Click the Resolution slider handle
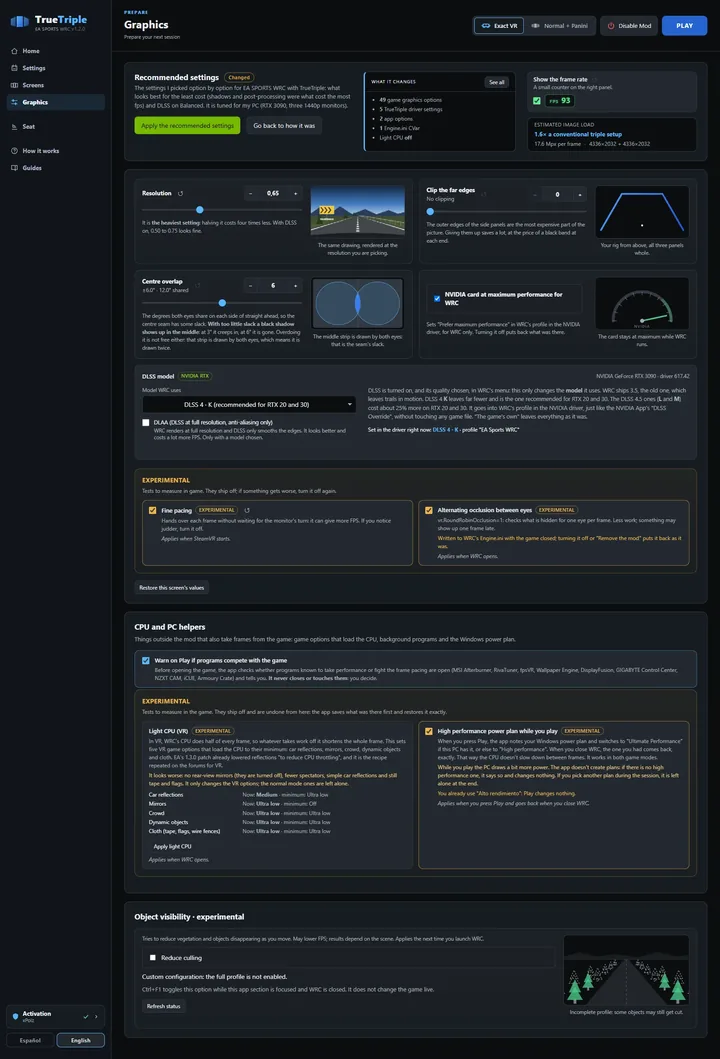The image size is (720, 1059). (x=199, y=210)
